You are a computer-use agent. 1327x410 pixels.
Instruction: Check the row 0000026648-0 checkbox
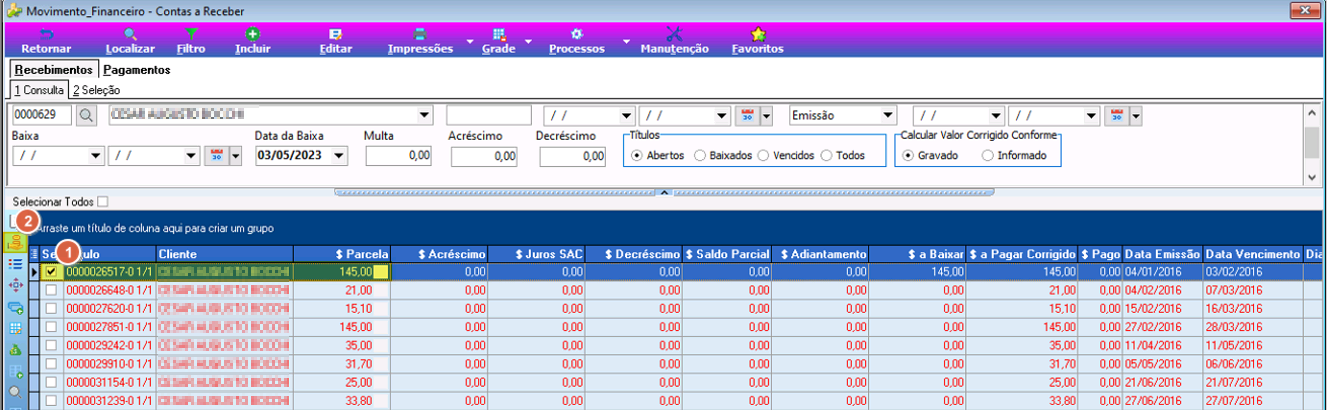pos(51,290)
